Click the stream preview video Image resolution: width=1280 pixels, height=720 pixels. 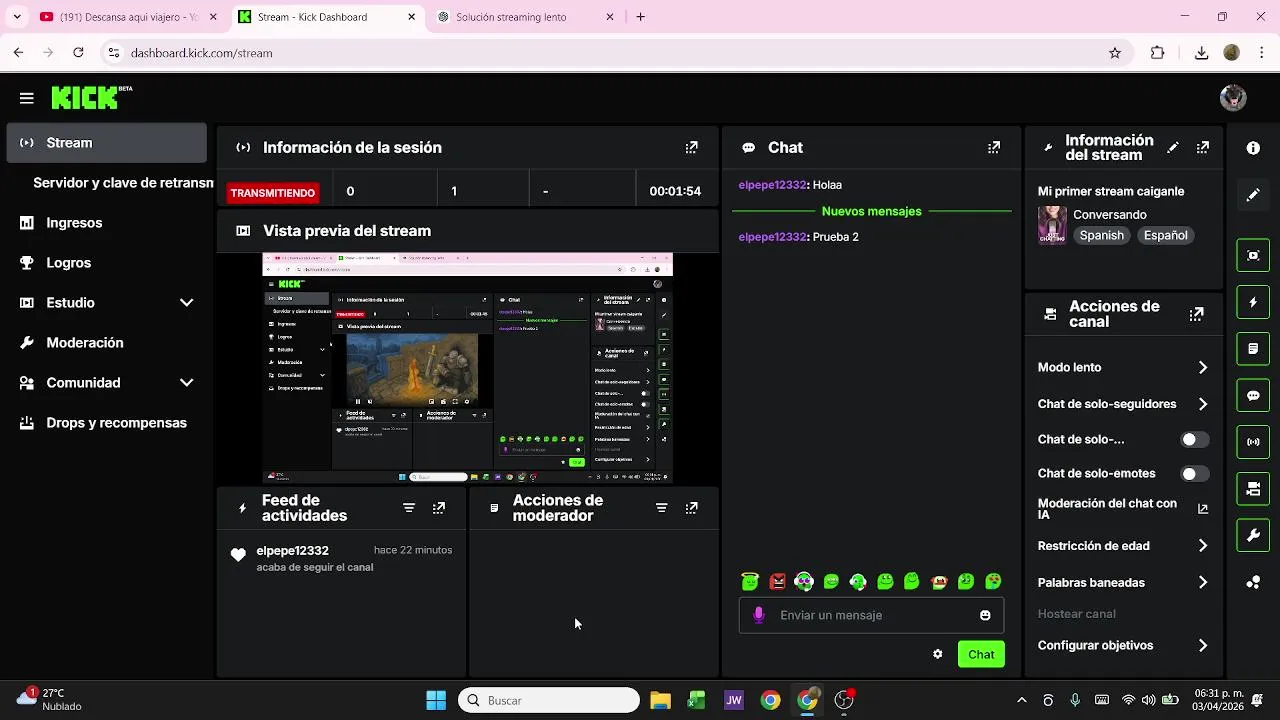pos(467,368)
